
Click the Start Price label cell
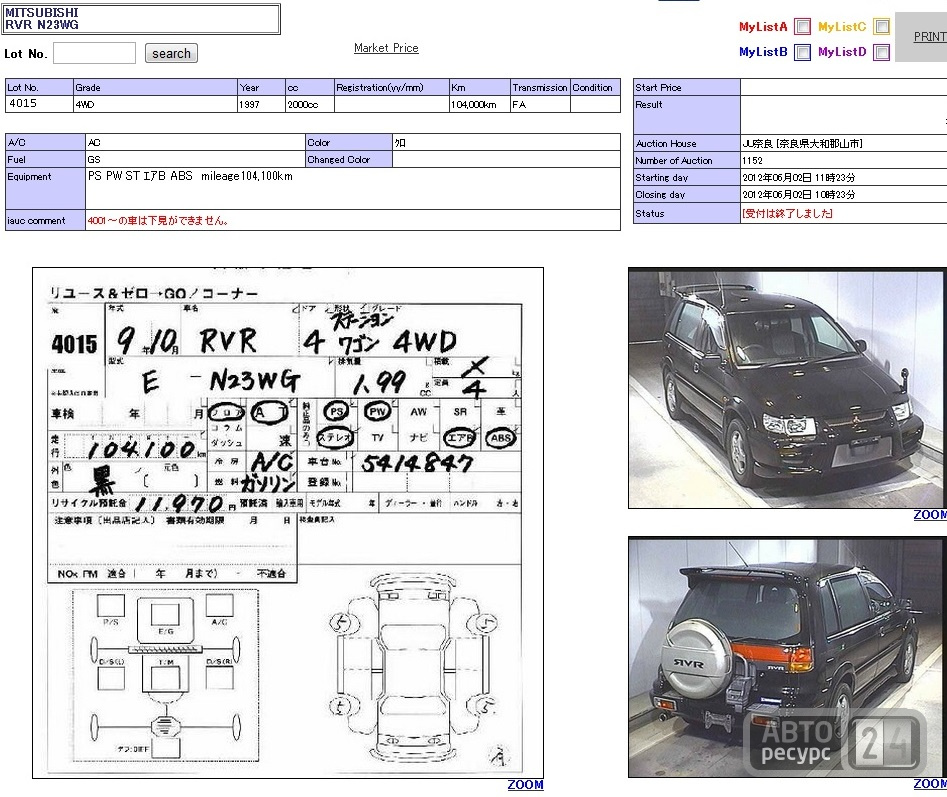pos(687,88)
